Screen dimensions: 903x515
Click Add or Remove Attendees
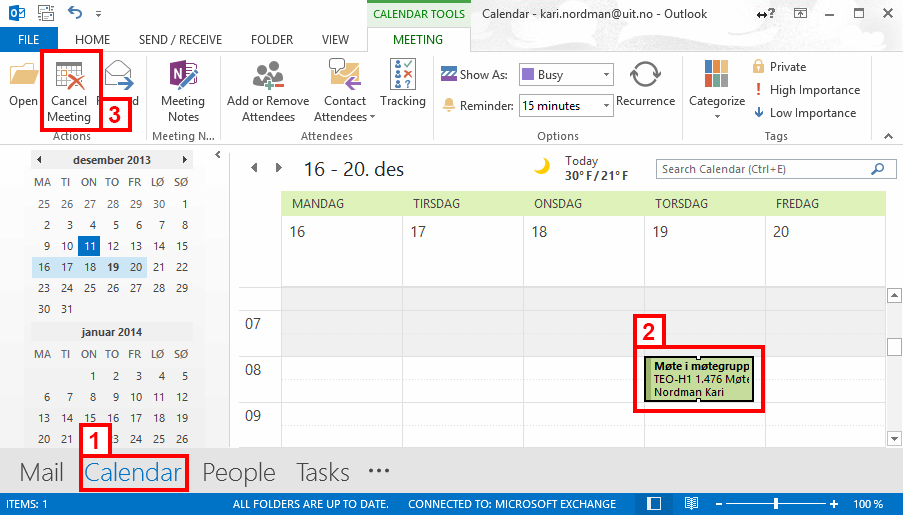[x=267, y=90]
